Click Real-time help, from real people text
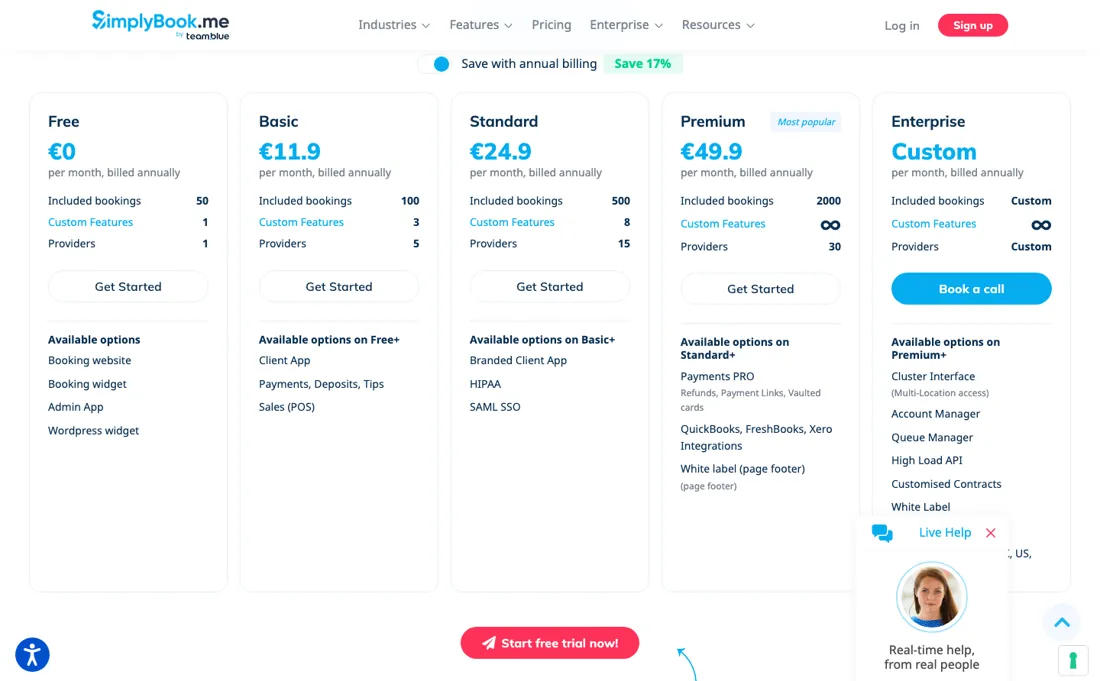This screenshot has height=681, width=1100. (x=932, y=657)
